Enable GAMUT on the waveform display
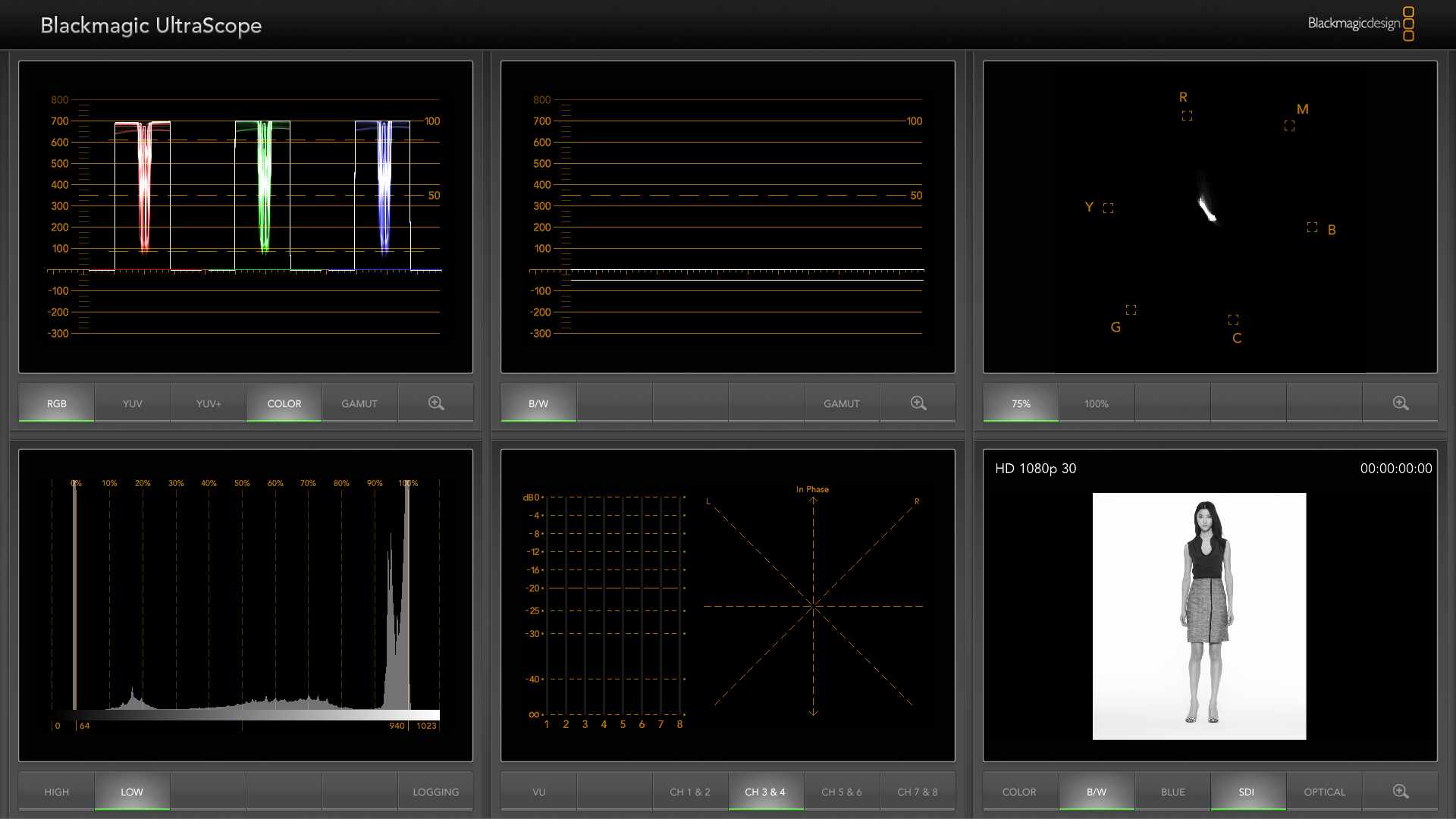The image size is (1456, 819). (842, 403)
